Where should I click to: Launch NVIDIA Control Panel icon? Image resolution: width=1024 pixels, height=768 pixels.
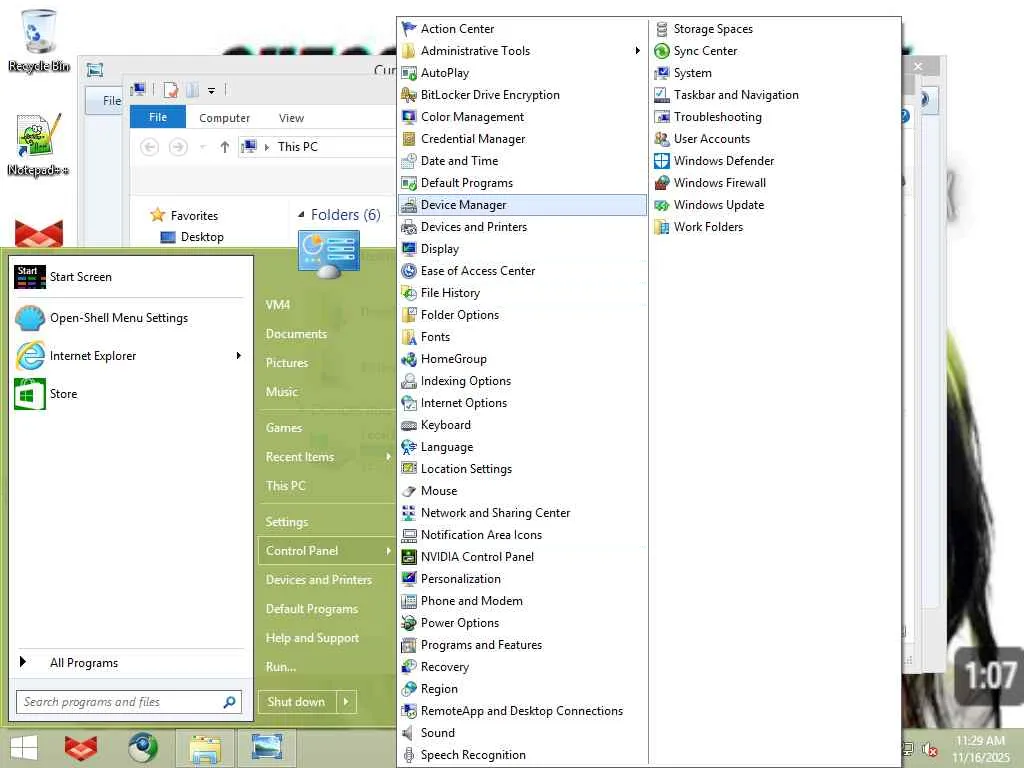(x=409, y=557)
